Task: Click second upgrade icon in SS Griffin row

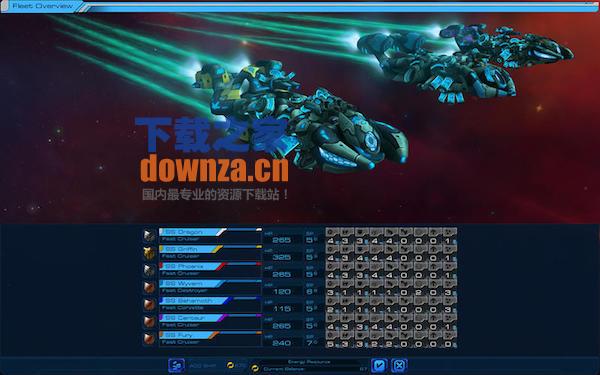Action: click(x=347, y=249)
